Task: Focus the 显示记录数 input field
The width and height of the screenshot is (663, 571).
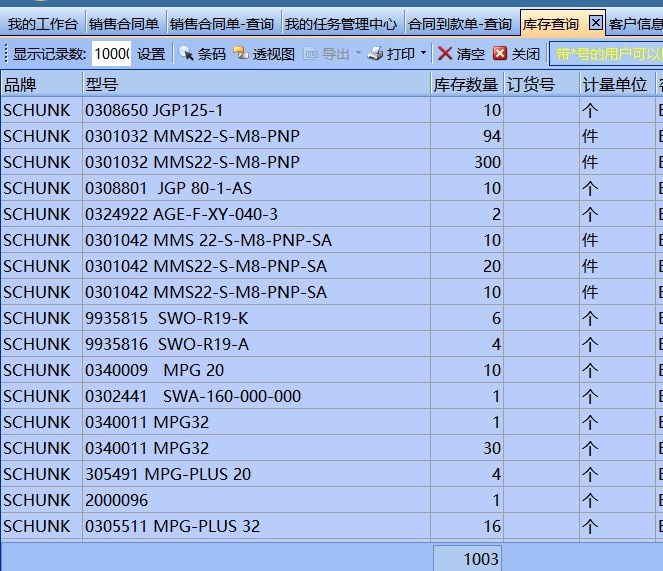Action: (112, 54)
